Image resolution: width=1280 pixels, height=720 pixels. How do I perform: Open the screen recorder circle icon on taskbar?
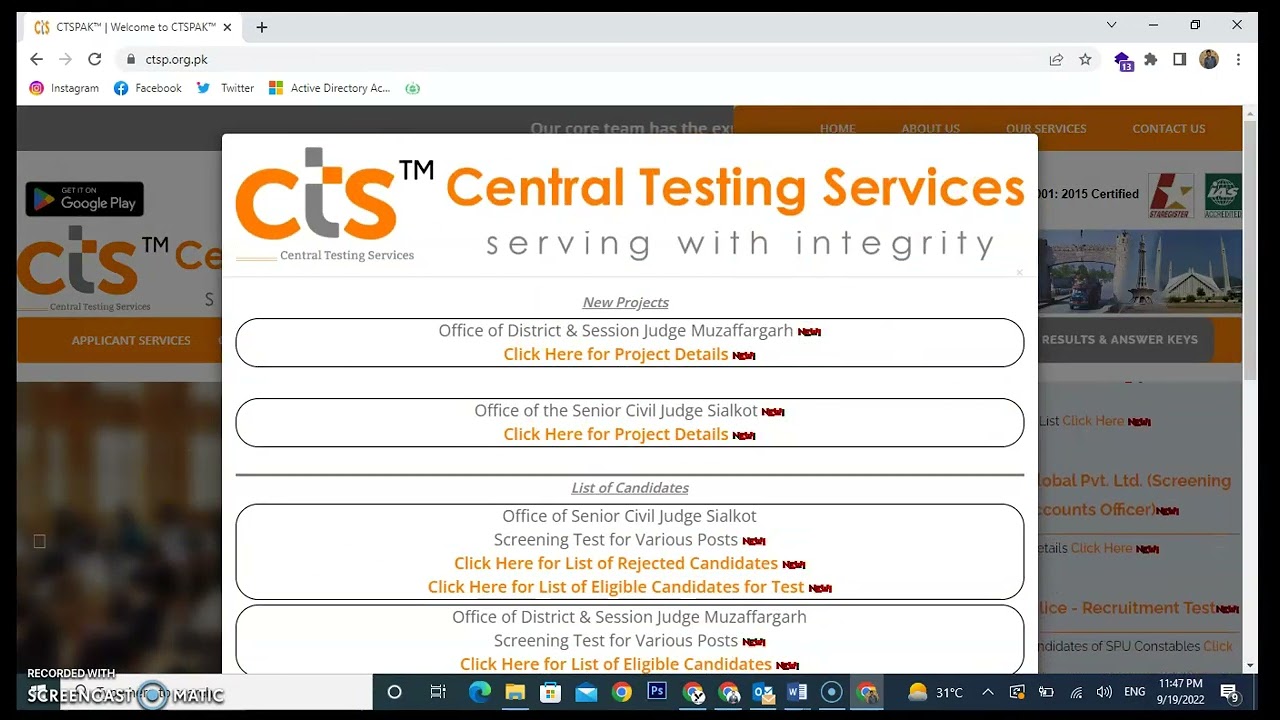coord(831,692)
